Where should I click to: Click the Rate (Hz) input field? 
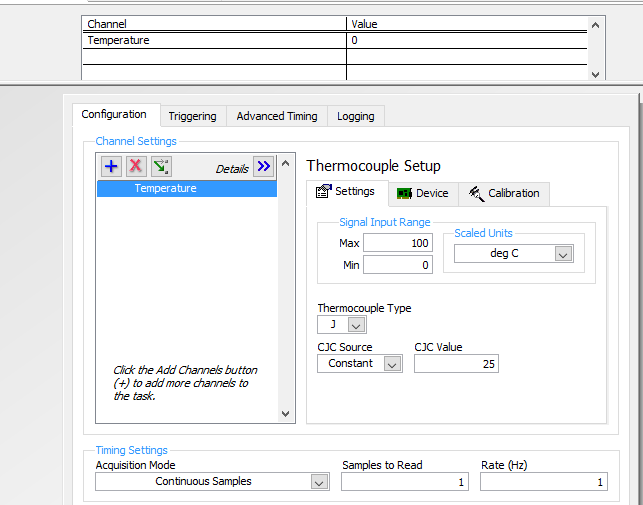[x=544, y=482]
